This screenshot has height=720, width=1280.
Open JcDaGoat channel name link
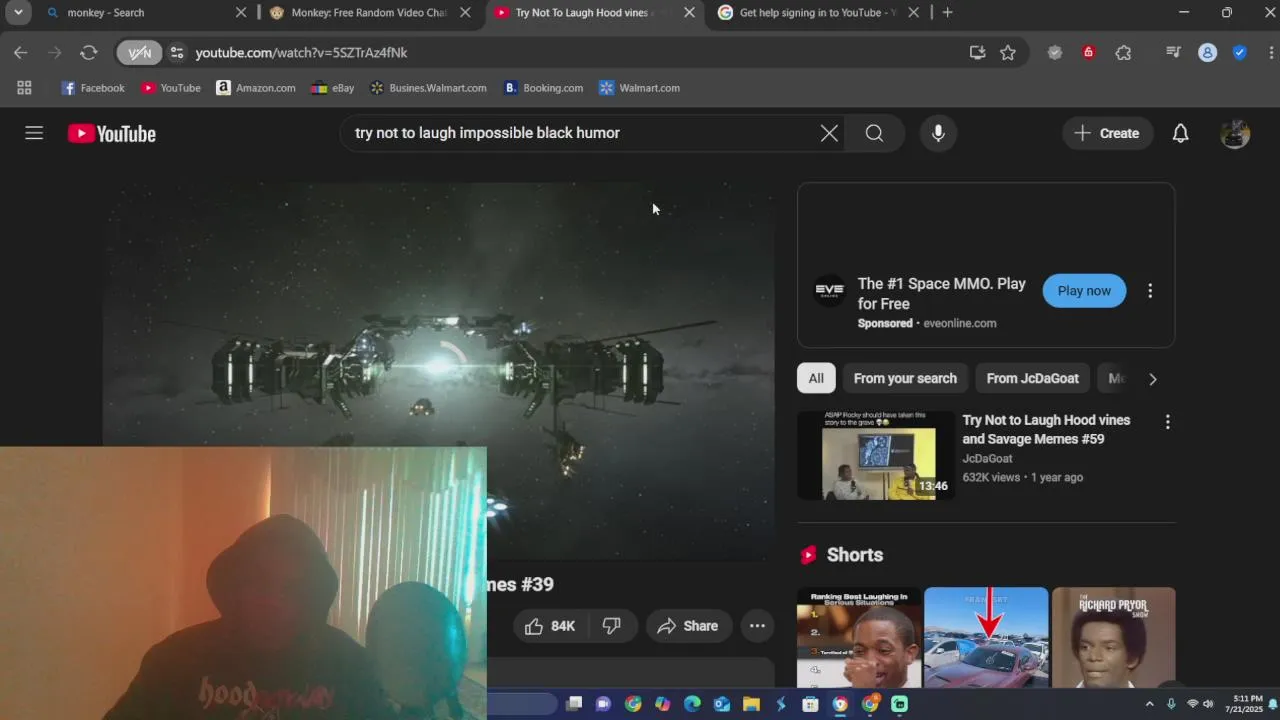[x=987, y=458]
